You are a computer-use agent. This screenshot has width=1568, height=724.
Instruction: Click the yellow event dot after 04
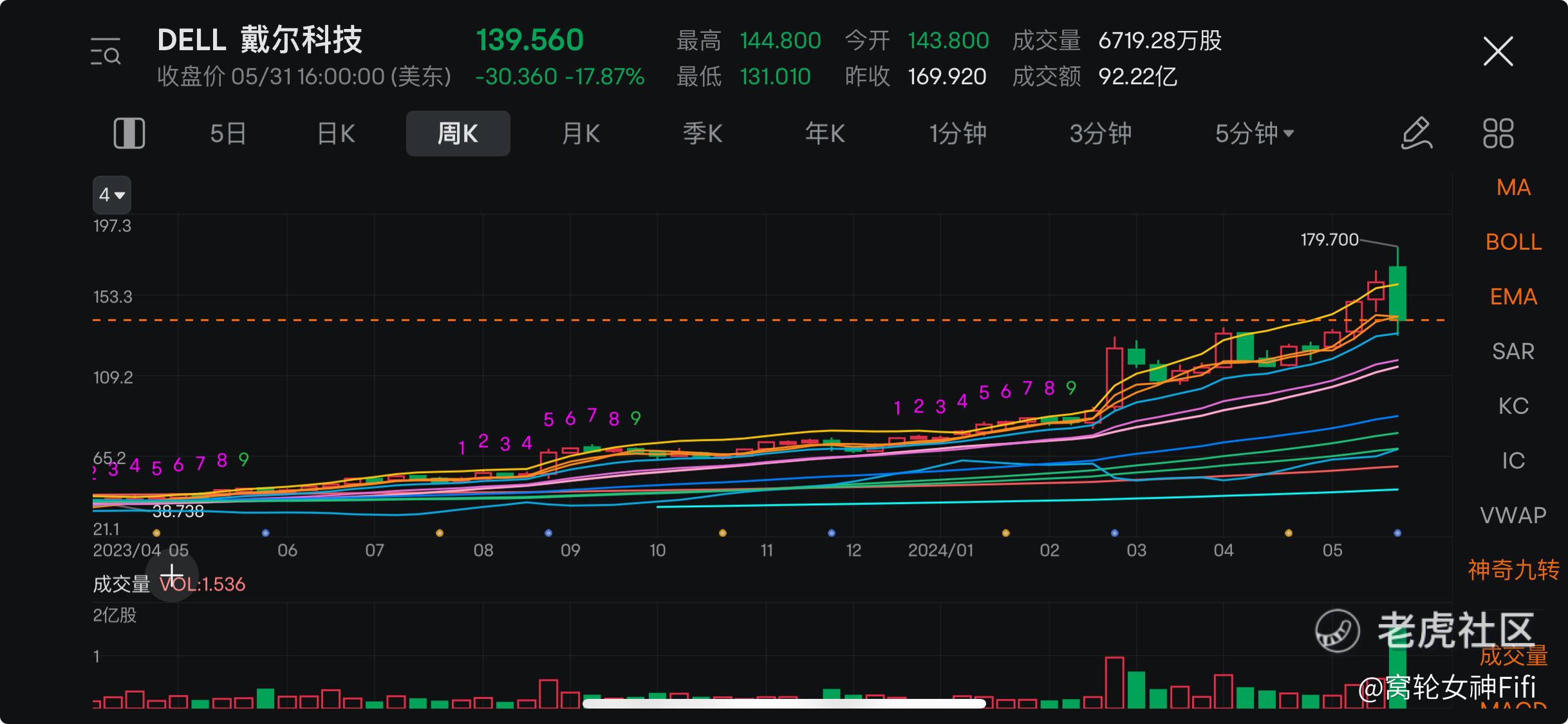pos(1289,533)
